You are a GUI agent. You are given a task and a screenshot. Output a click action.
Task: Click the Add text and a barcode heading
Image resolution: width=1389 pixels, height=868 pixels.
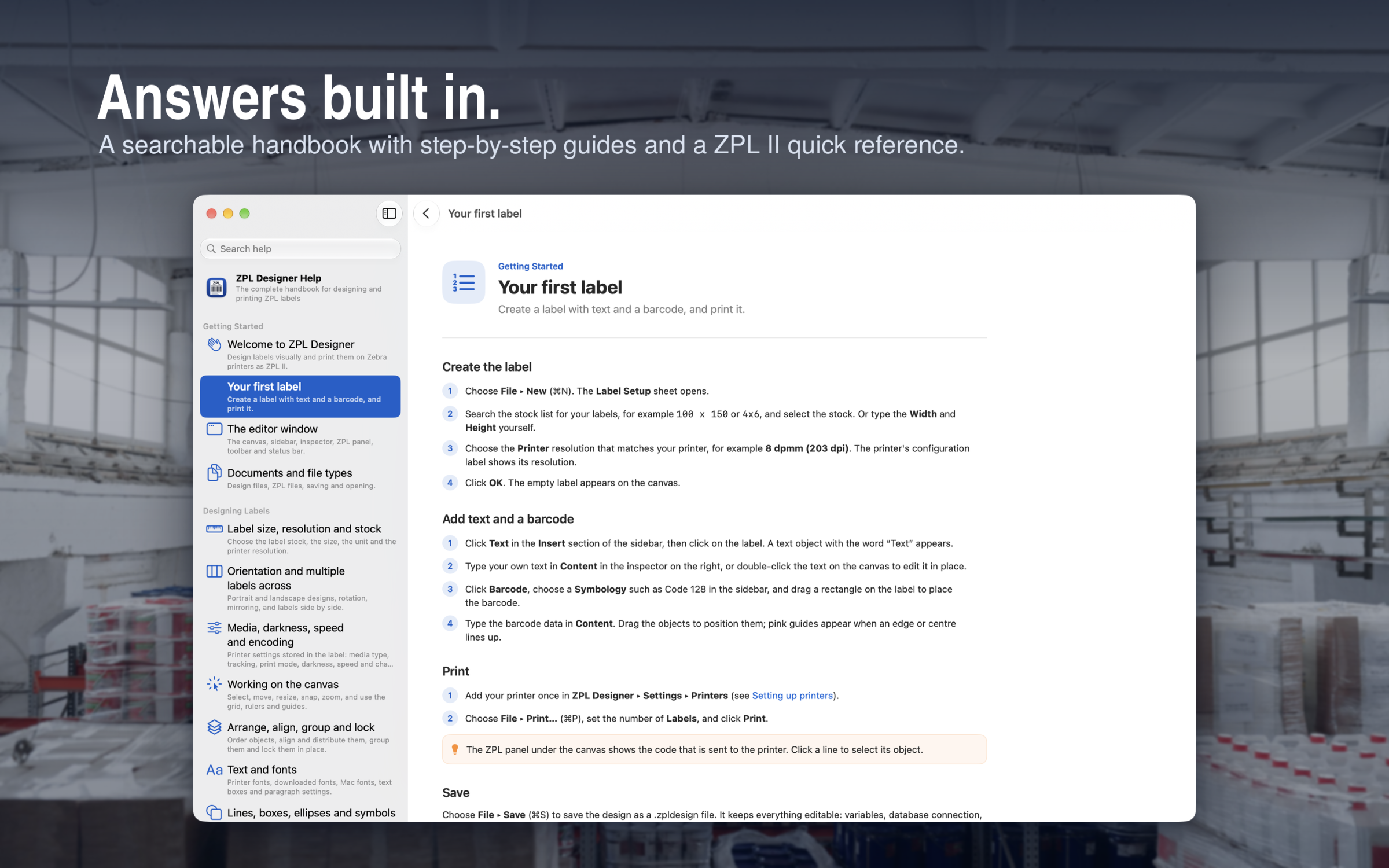click(508, 519)
